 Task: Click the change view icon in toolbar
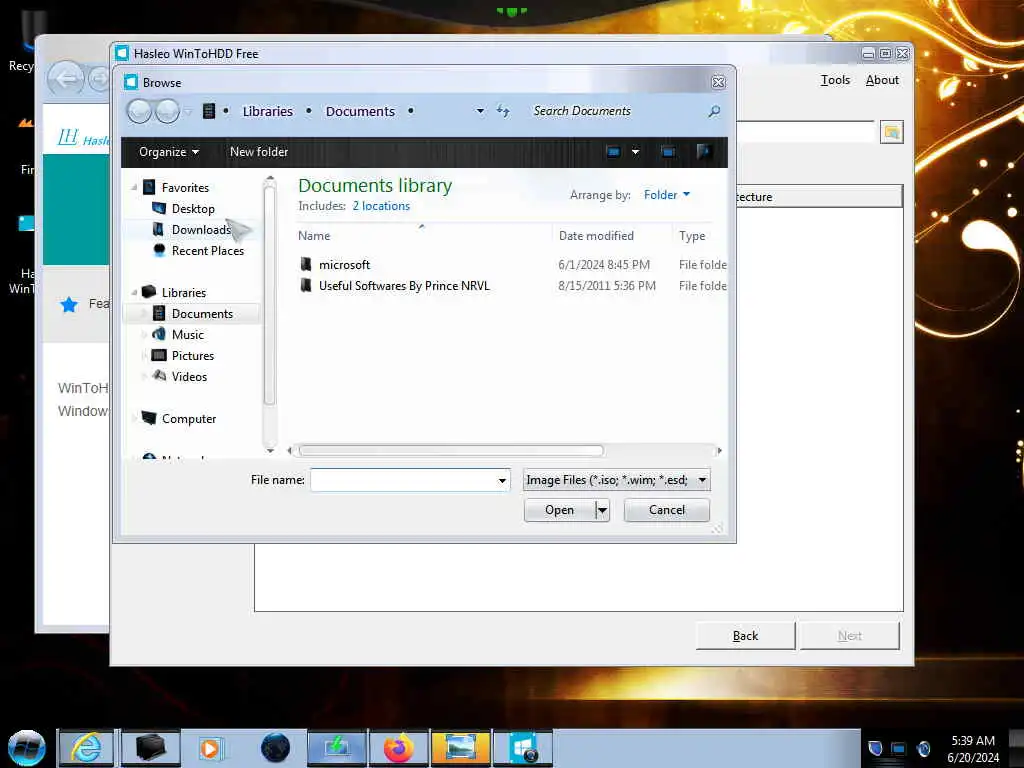613,152
